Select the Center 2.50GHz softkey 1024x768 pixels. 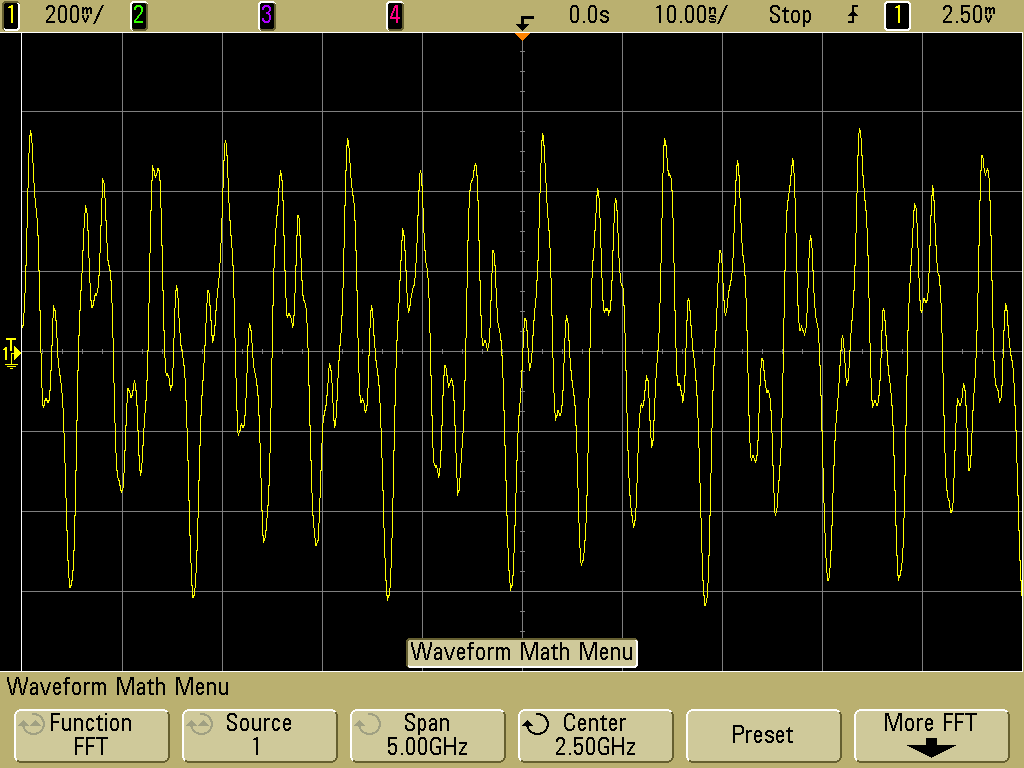click(x=594, y=734)
